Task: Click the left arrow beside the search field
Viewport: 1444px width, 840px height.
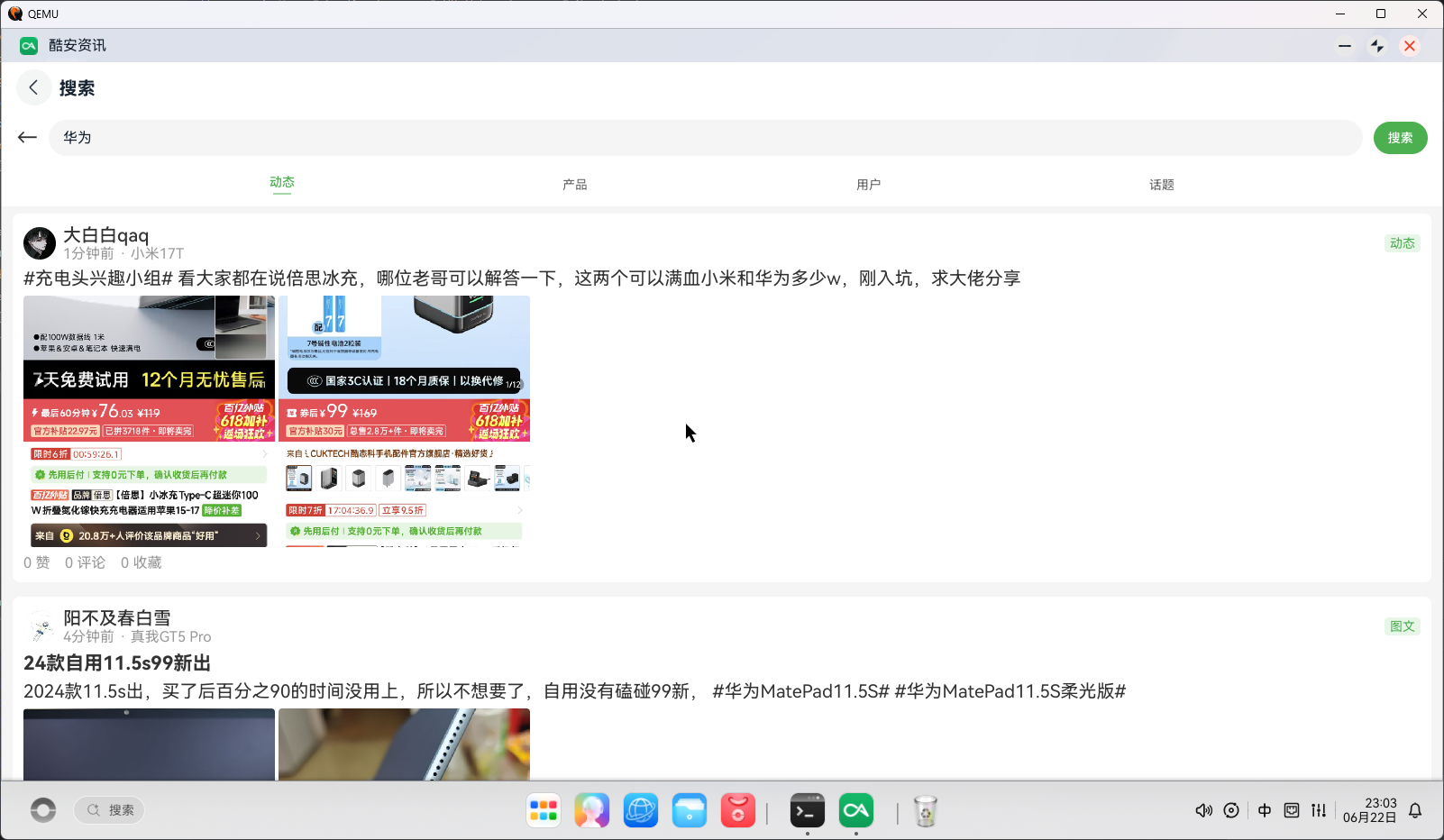Action: click(x=27, y=137)
